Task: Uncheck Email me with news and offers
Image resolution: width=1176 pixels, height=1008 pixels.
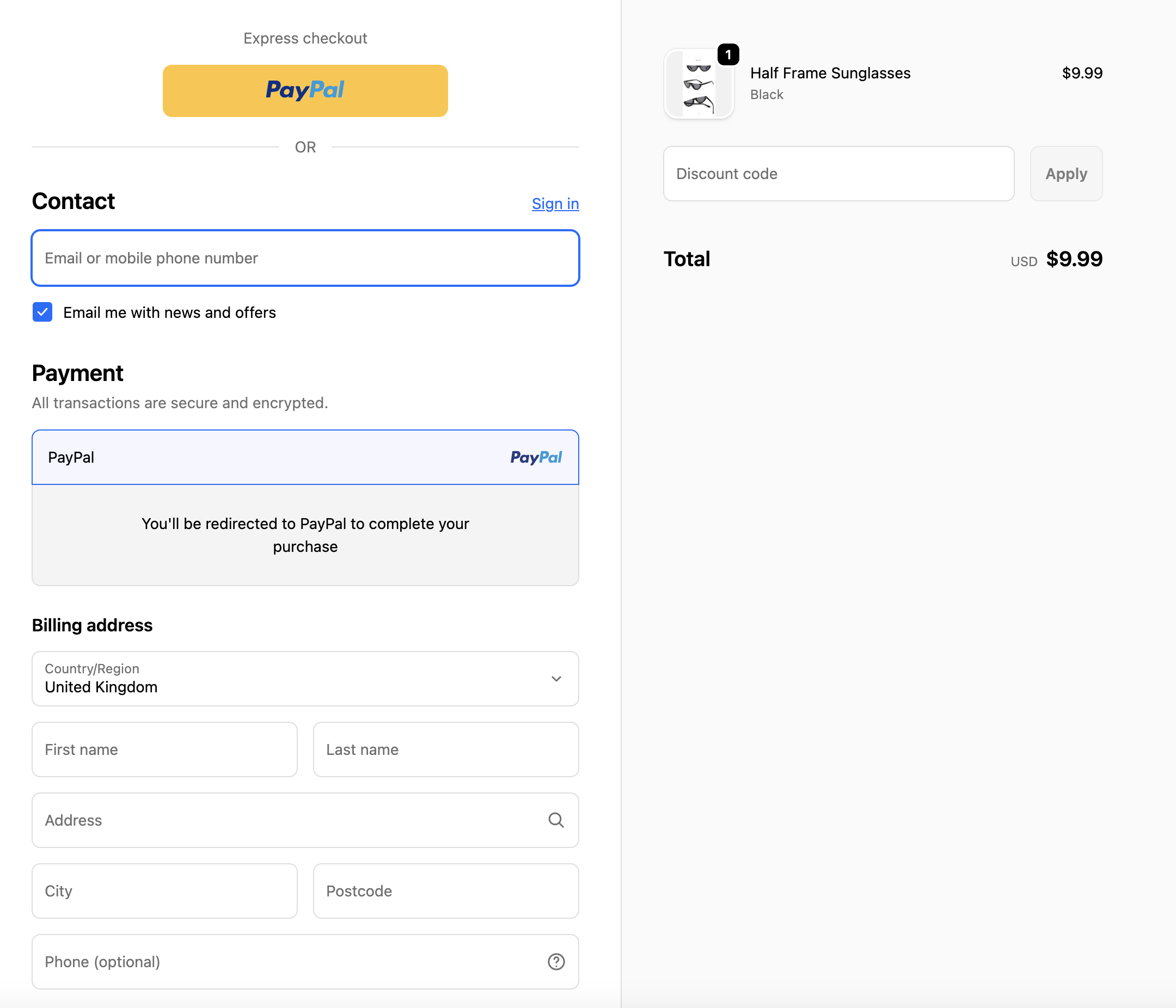Action: (42, 312)
